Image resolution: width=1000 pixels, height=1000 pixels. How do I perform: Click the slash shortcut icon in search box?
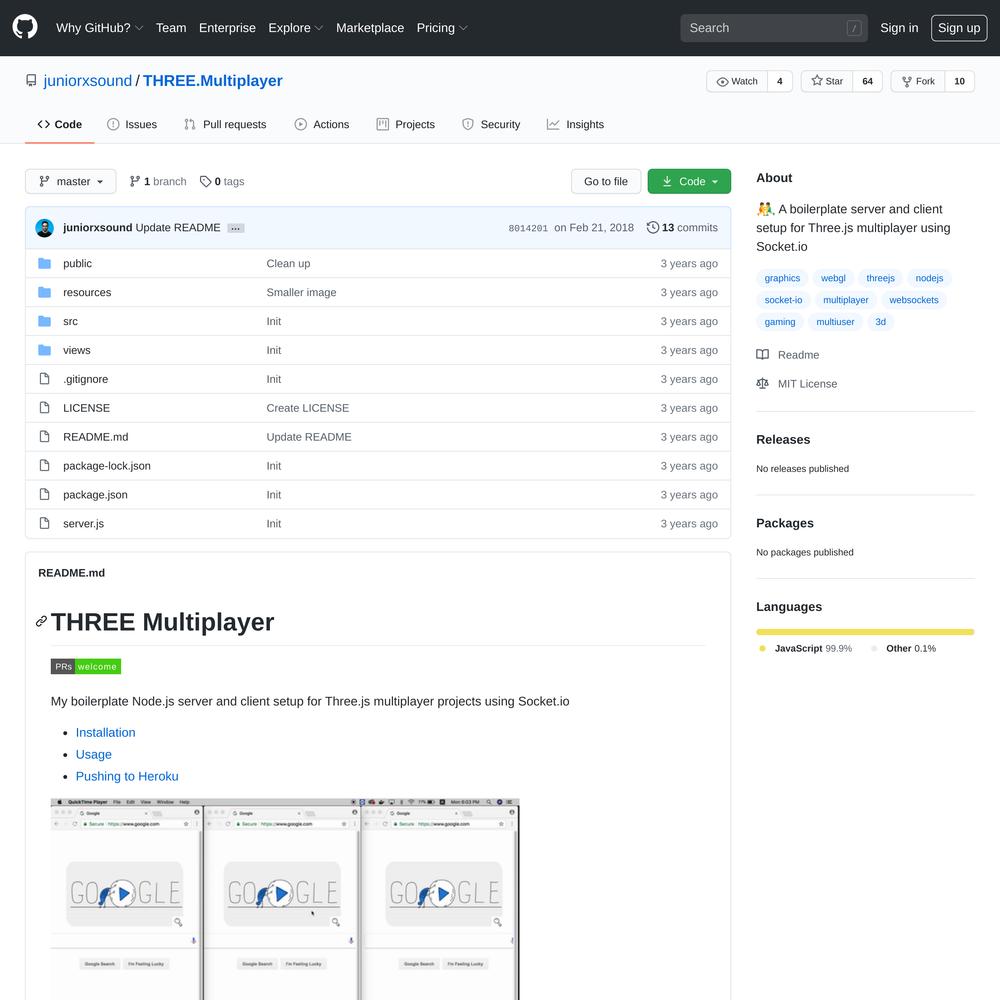pos(854,28)
